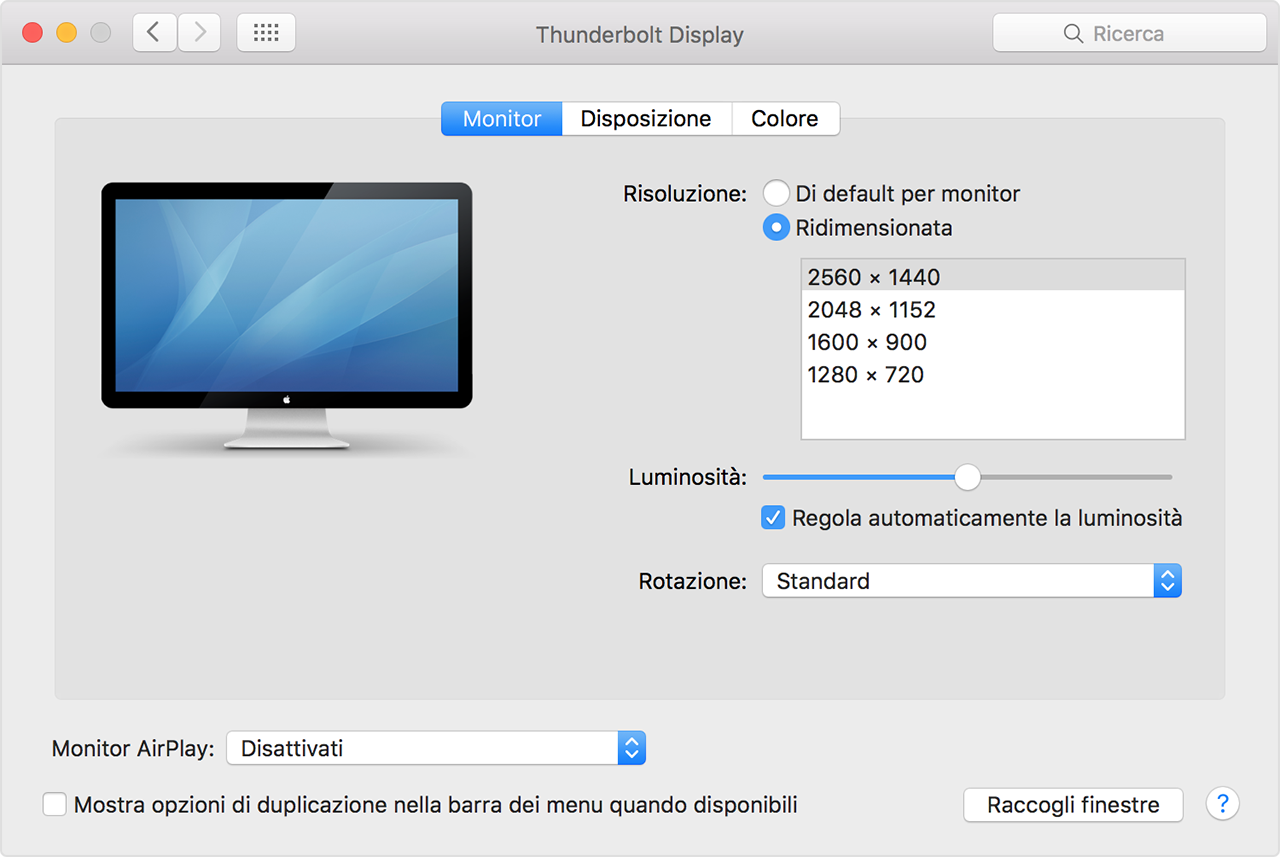This screenshot has width=1280, height=858.
Task: Switch to the Colore tab
Action: click(x=785, y=119)
